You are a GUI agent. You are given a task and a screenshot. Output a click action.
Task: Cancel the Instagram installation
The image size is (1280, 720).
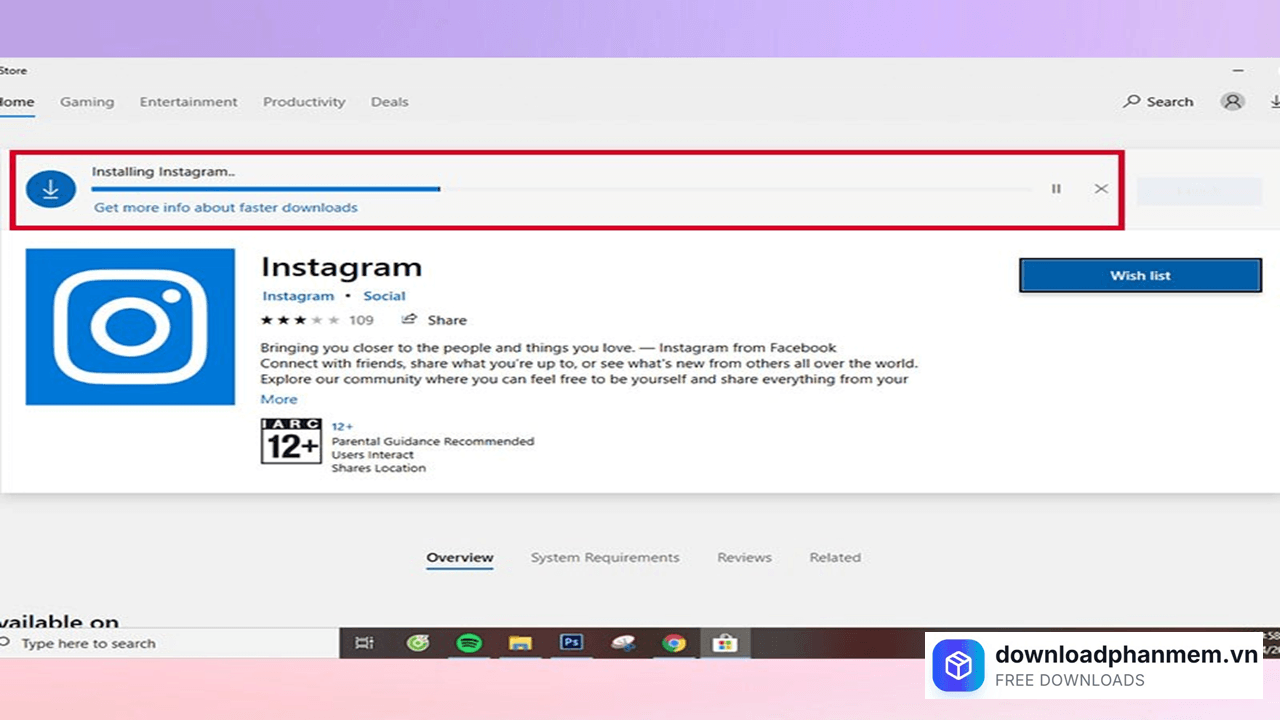1101,188
